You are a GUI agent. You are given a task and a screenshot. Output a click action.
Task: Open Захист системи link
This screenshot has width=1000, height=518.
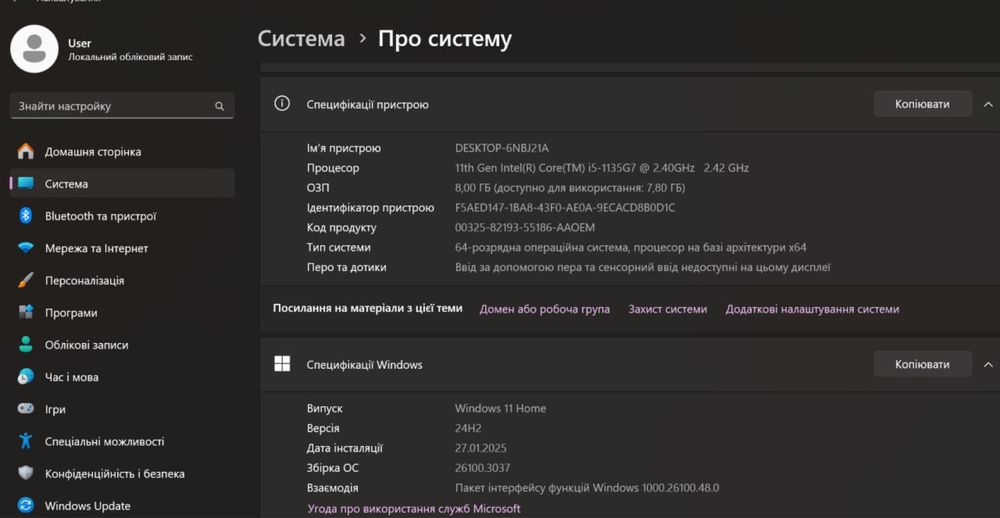(668, 309)
